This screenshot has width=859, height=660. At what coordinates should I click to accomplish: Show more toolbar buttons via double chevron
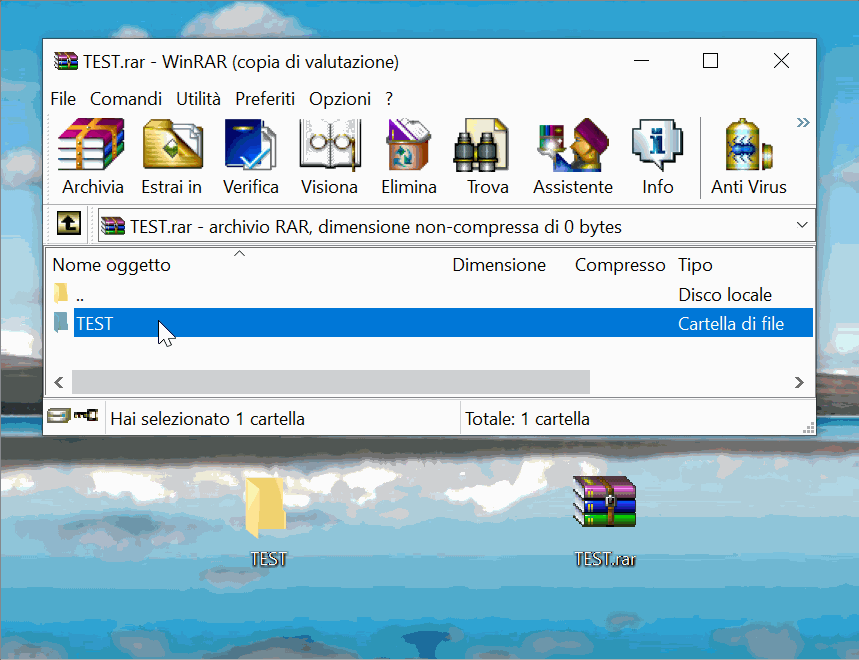[x=803, y=122]
